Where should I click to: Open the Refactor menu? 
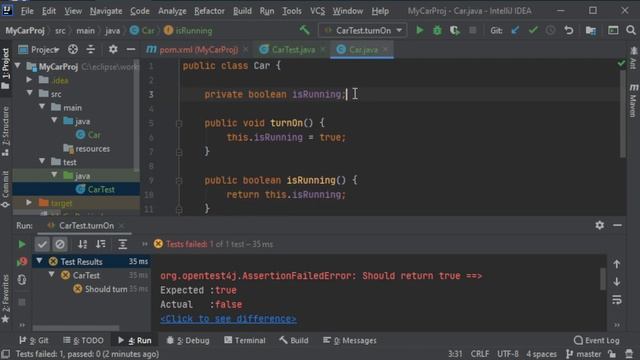click(x=209, y=11)
